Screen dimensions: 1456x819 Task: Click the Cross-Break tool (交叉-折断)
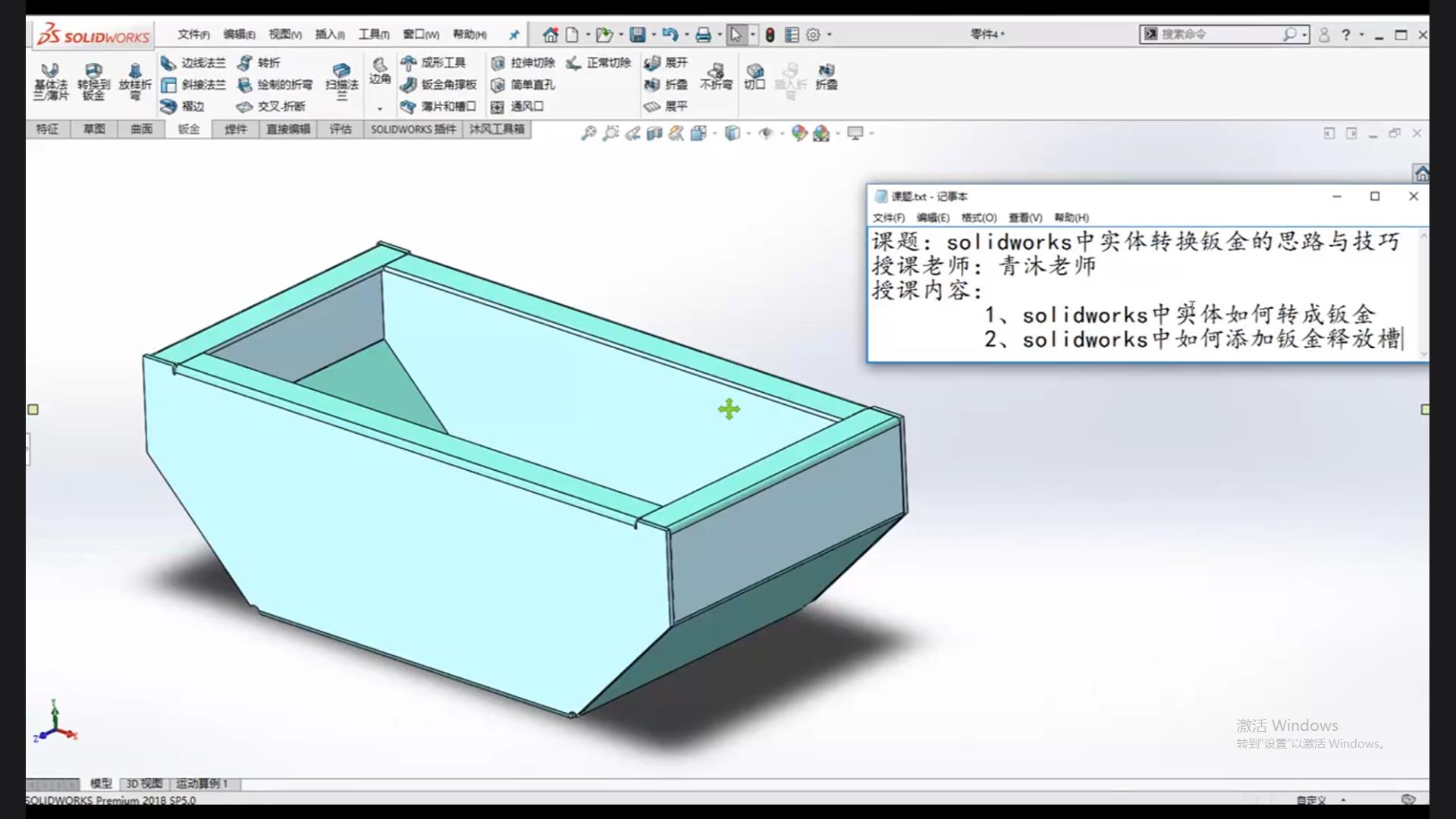click(x=271, y=107)
